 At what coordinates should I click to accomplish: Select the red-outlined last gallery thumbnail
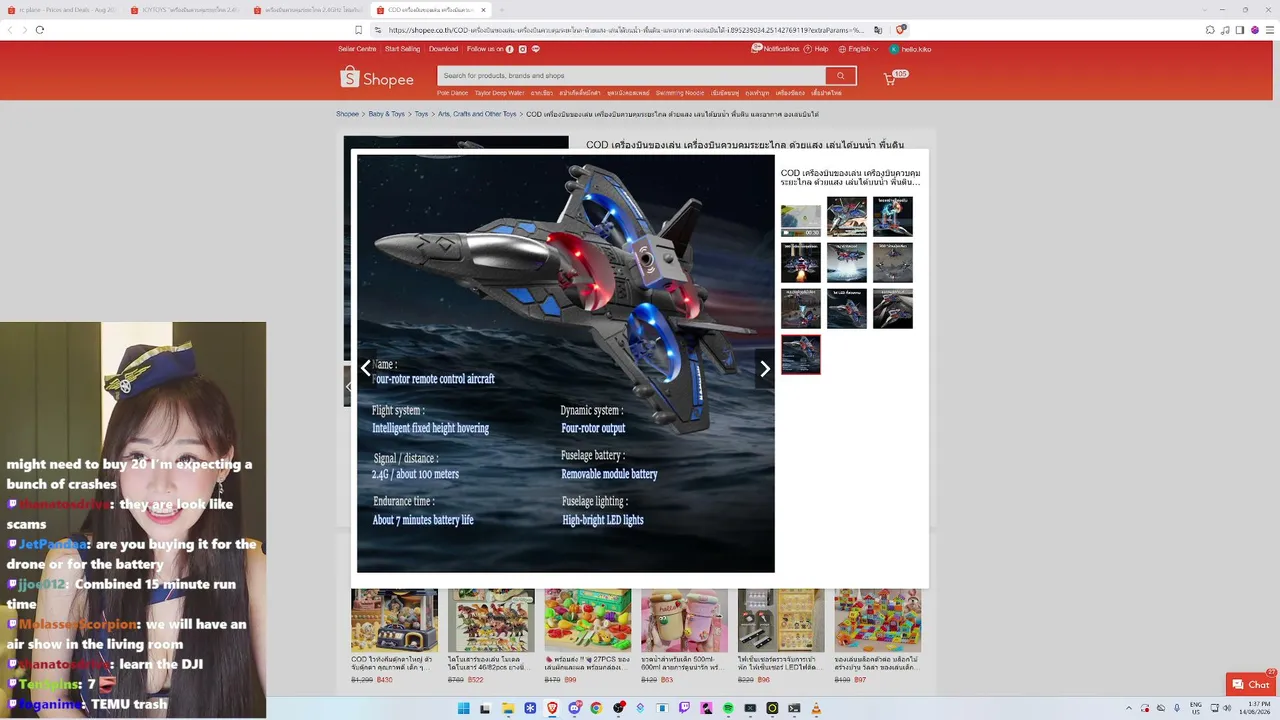pyautogui.click(x=801, y=355)
